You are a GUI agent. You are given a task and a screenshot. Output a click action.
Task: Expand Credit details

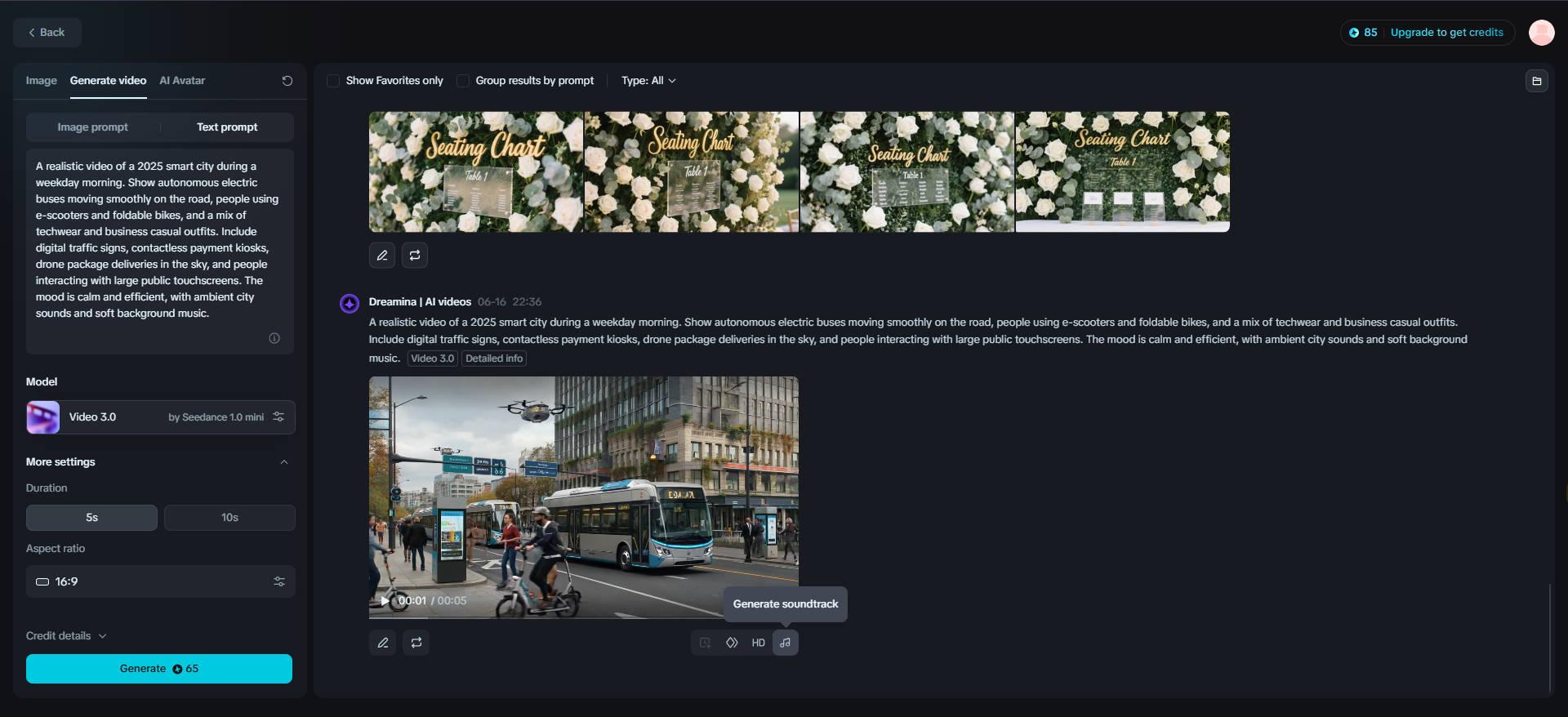(66, 636)
